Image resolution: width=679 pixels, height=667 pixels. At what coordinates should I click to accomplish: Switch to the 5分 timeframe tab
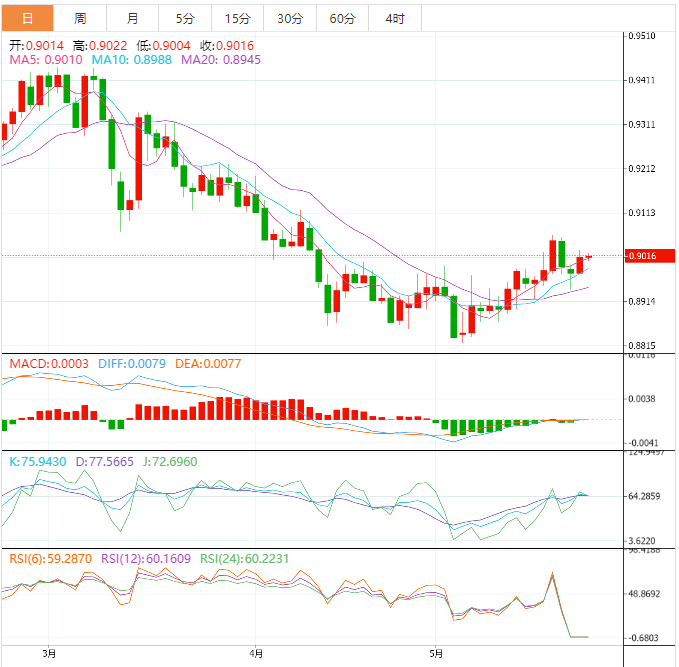coord(185,18)
